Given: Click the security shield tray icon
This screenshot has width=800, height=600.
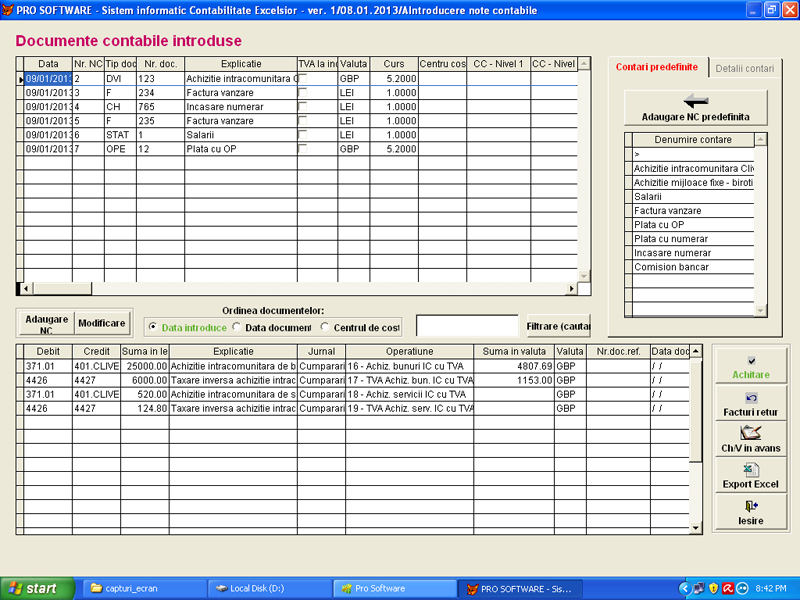Looking at the screenshot, I should click(x=713, y=588).
